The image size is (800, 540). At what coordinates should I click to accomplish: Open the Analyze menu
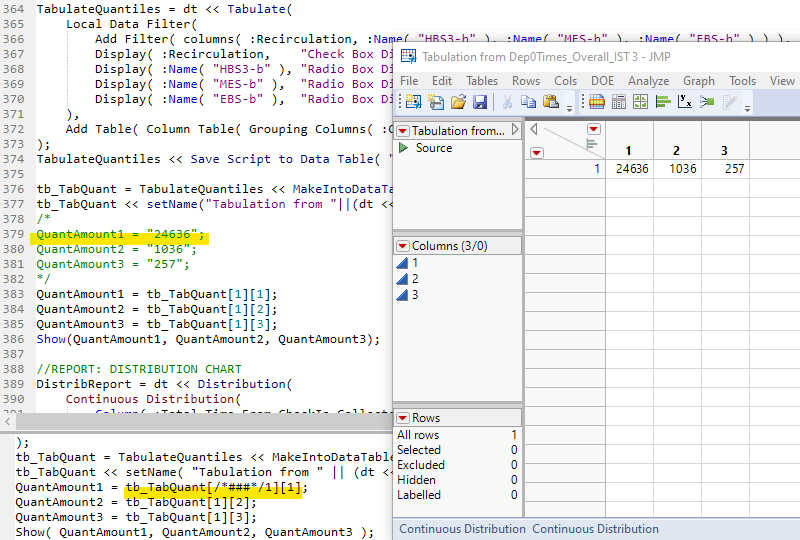pyautogui.click(x=648, y=81)
